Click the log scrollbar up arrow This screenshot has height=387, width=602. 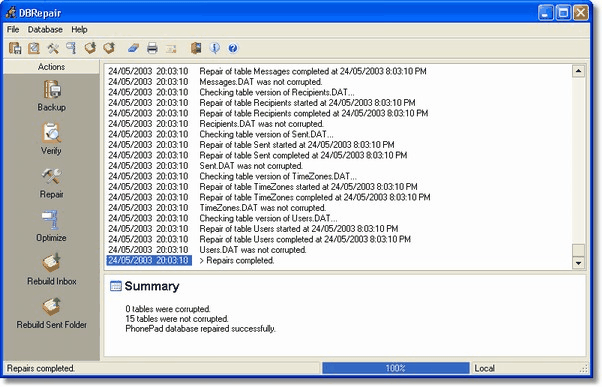pyautogui.click(x=578, y=71)
